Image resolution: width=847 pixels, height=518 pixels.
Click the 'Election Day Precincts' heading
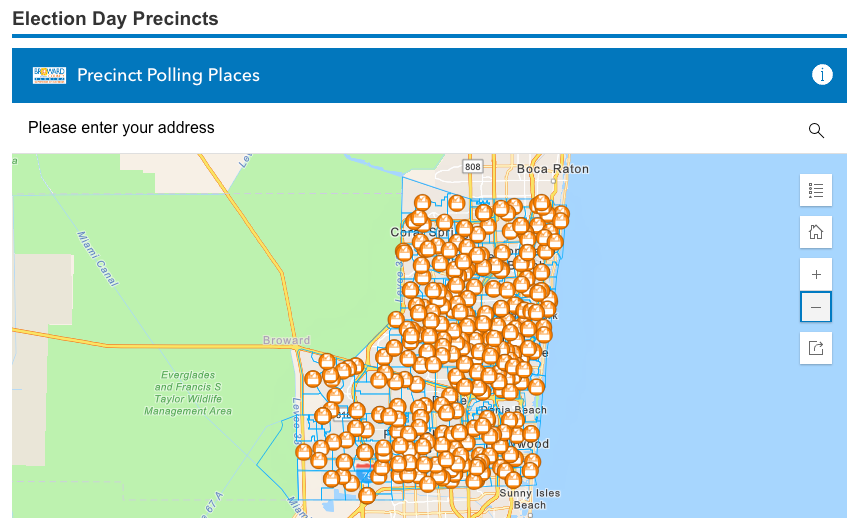pos(115,18)
